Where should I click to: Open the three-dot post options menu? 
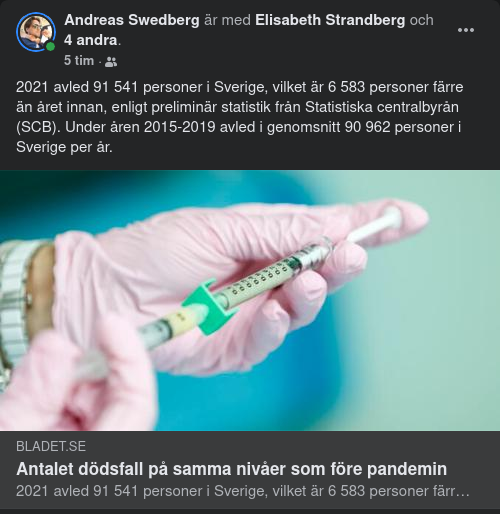pos(466,30)
